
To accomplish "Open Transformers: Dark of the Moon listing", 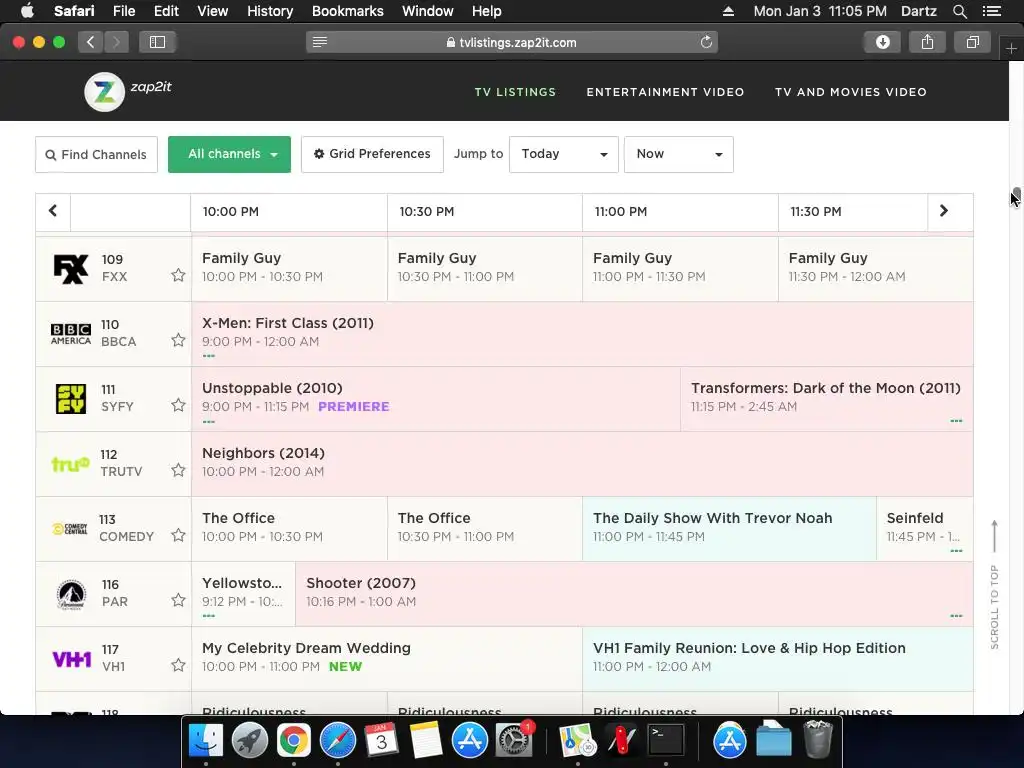I will (x=826, y=398).
